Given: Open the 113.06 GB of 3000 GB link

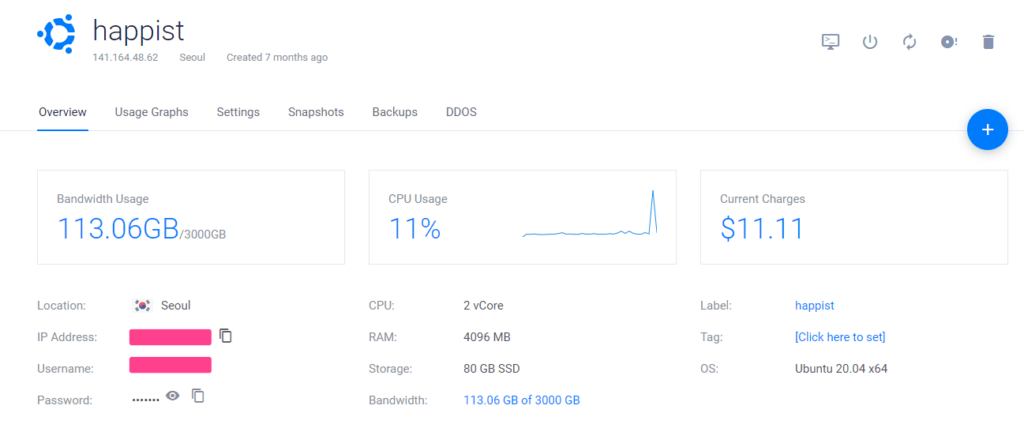Looking at the screenshot, I should click(x=521, y=400).
